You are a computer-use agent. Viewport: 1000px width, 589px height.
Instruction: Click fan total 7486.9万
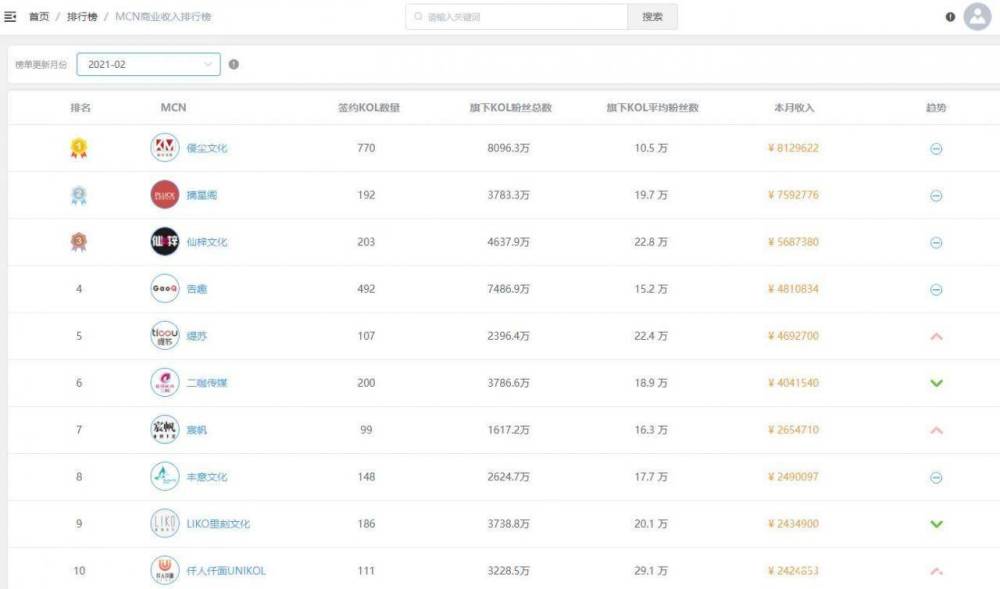508,289
